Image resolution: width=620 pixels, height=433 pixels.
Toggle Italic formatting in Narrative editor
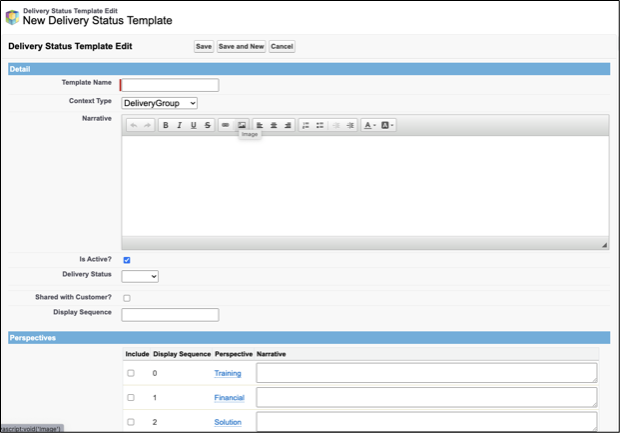click(x=180, y=125)
